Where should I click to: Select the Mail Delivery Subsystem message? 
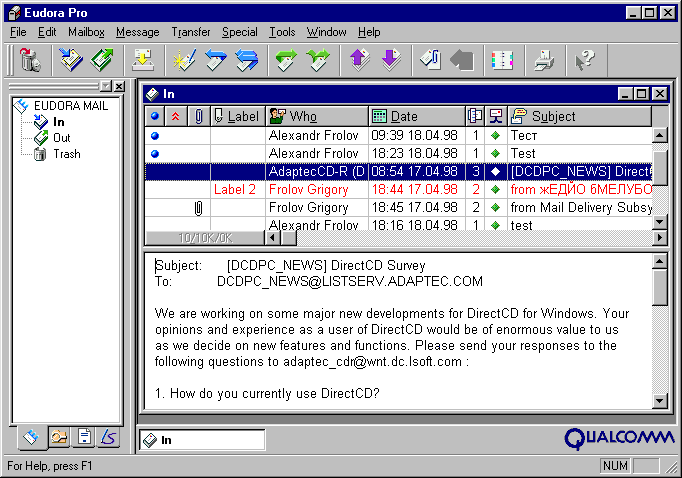(x=398, y=207)
